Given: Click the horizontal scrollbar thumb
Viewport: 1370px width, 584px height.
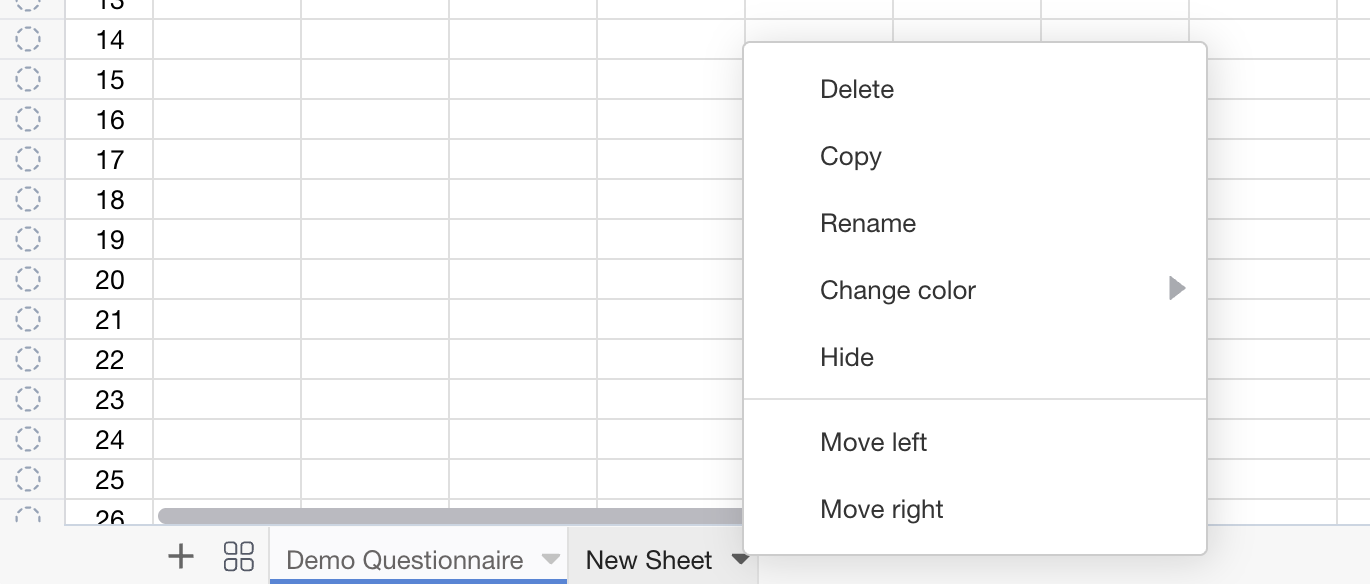Looking at the screenshot, I should 448,513.
